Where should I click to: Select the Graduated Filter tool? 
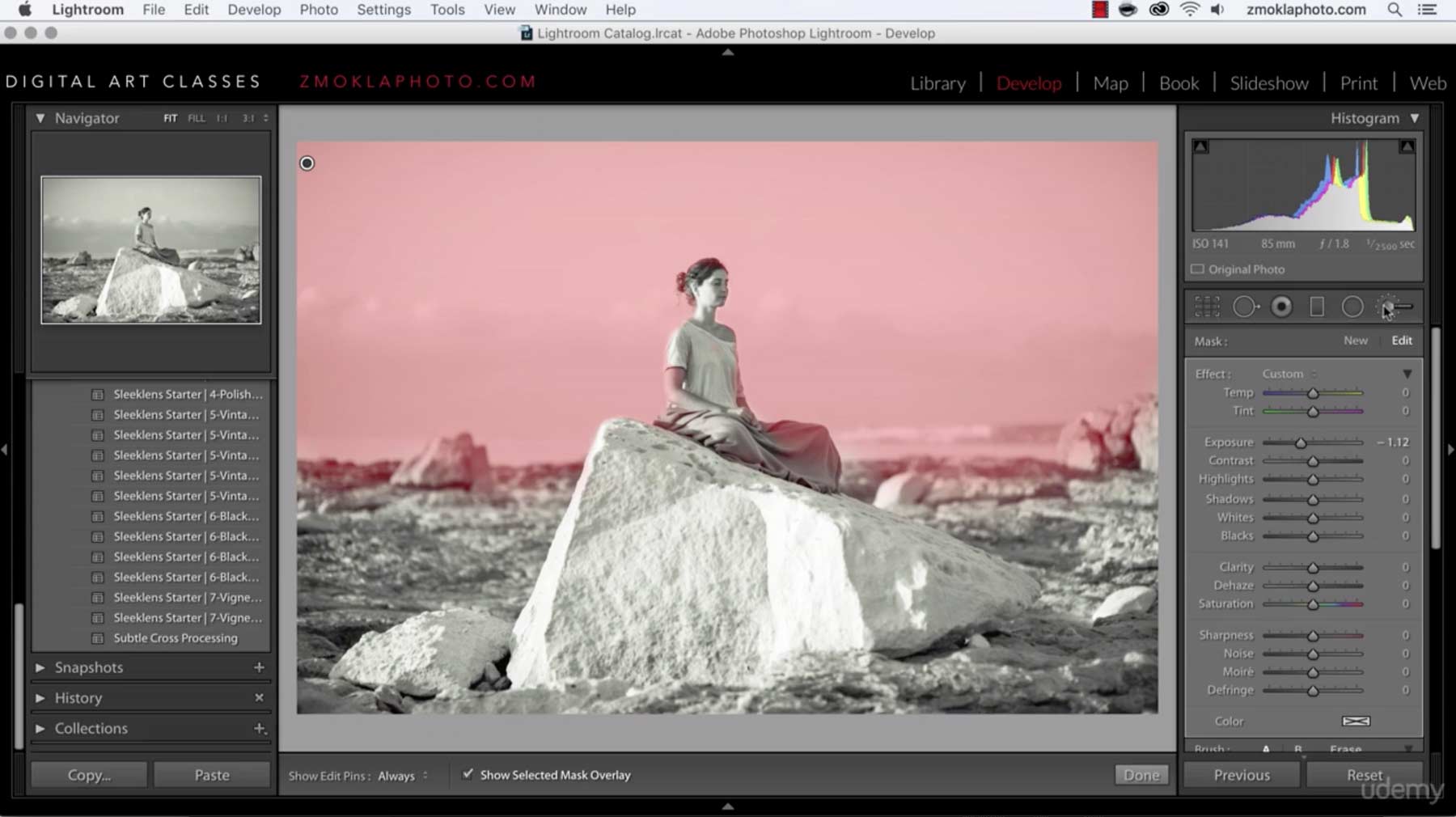pos(1317,307)
